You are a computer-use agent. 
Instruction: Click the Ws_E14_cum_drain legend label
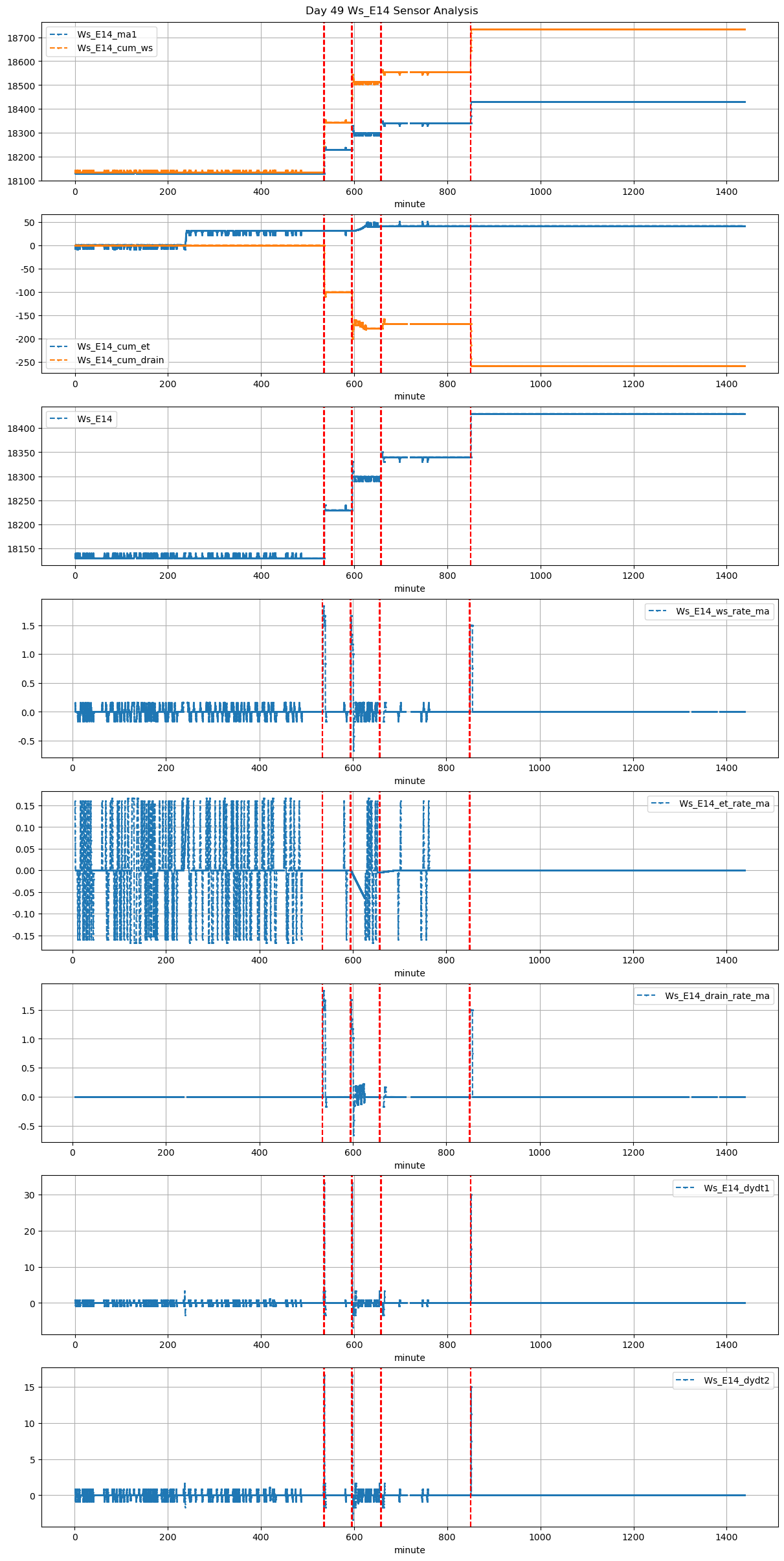(120, 360)
